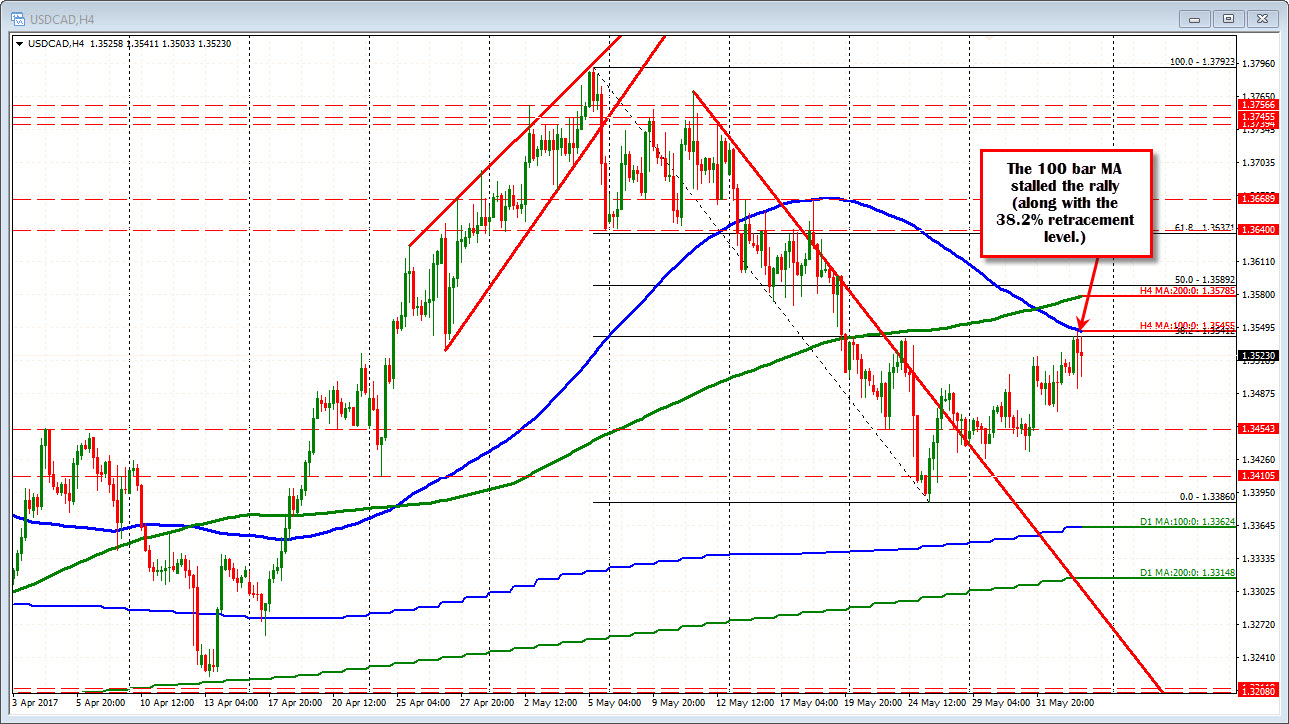1289x724 pixels.
Task: Click the red 1.32080 price tag
Action: click(1257, 691)
